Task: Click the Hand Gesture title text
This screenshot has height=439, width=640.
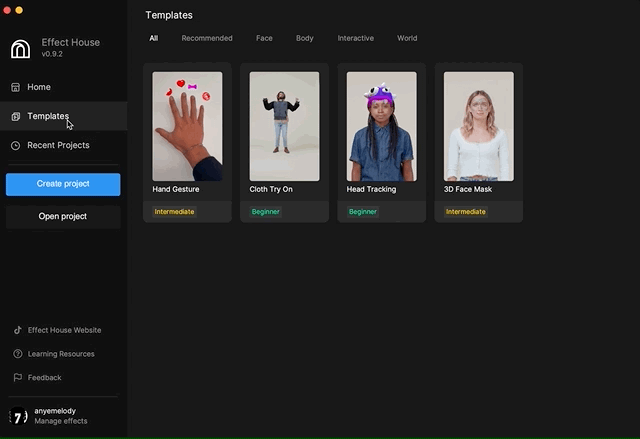Action: (x=176, y=189)
